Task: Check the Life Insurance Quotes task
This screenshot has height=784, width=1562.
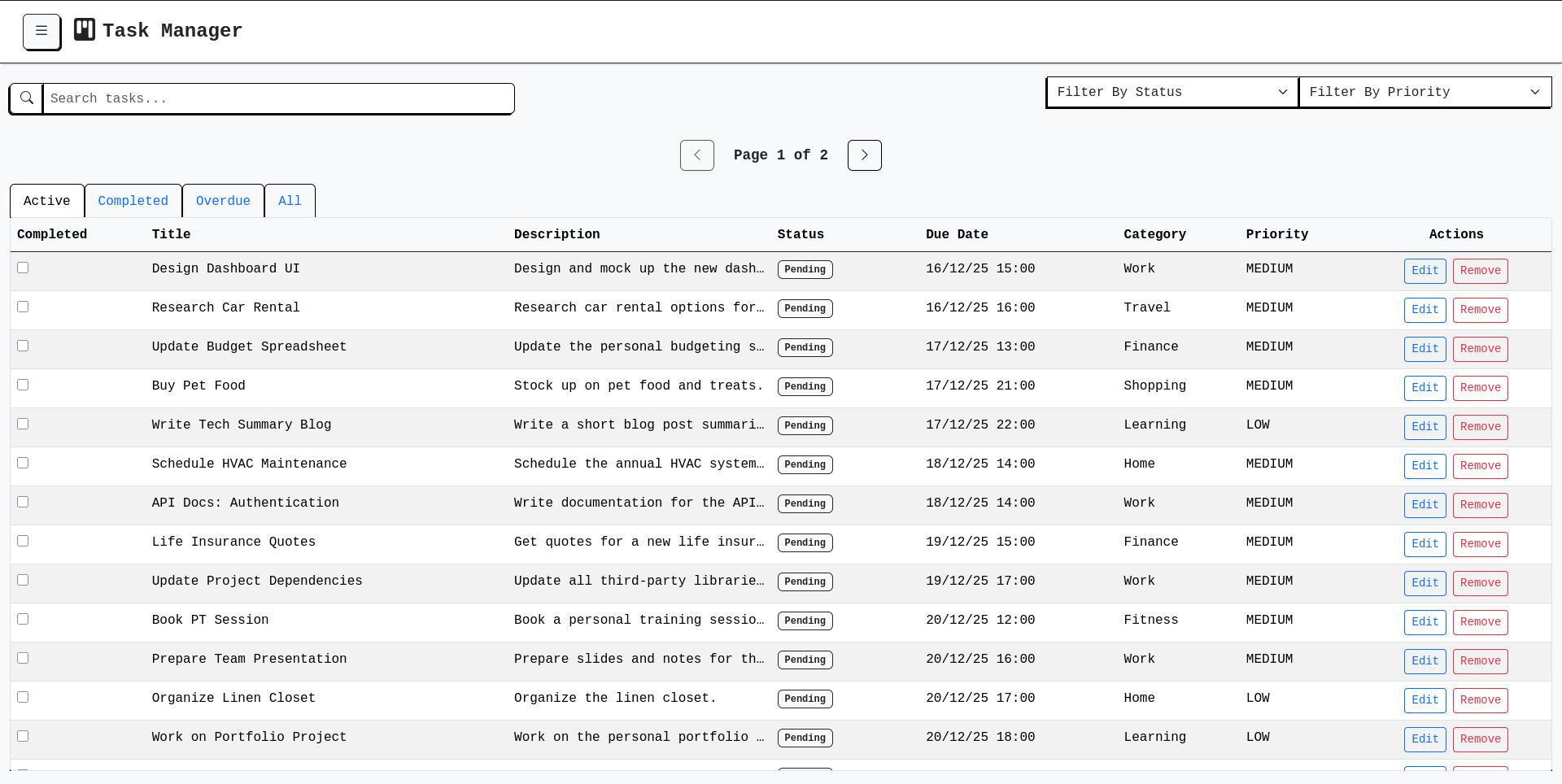Action: pyautogui.click(x=23, y=540)
